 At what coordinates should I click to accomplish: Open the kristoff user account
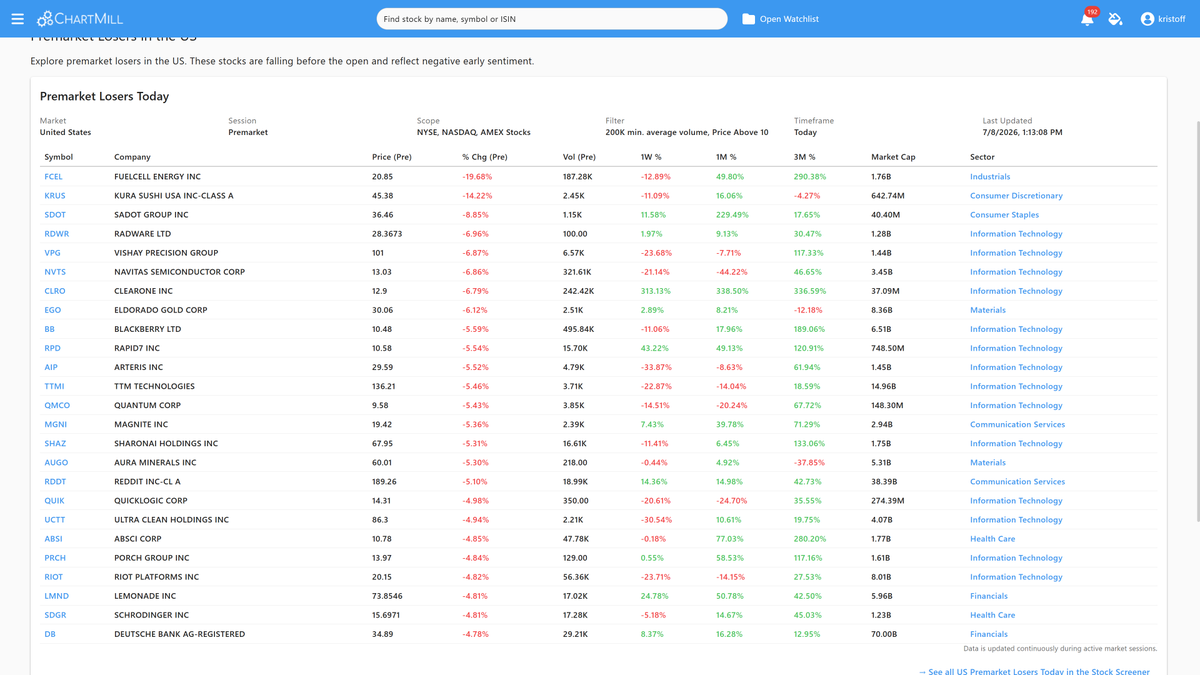(1163, 19)
